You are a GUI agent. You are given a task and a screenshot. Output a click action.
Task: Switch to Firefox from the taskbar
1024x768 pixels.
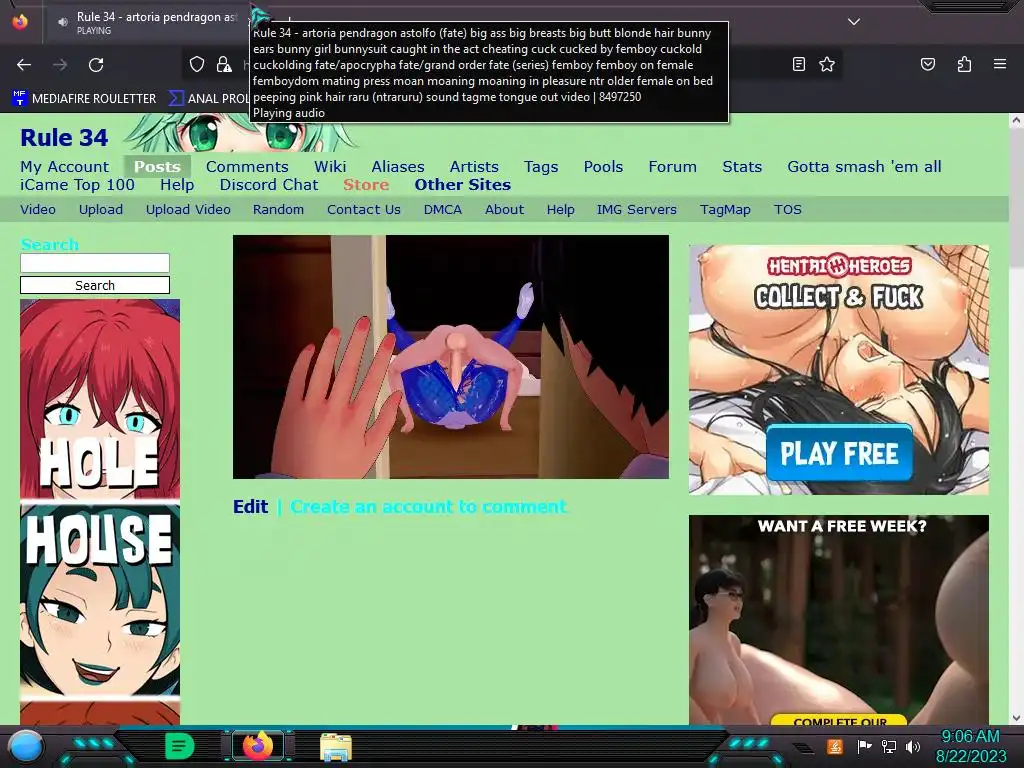coord(257,746)
